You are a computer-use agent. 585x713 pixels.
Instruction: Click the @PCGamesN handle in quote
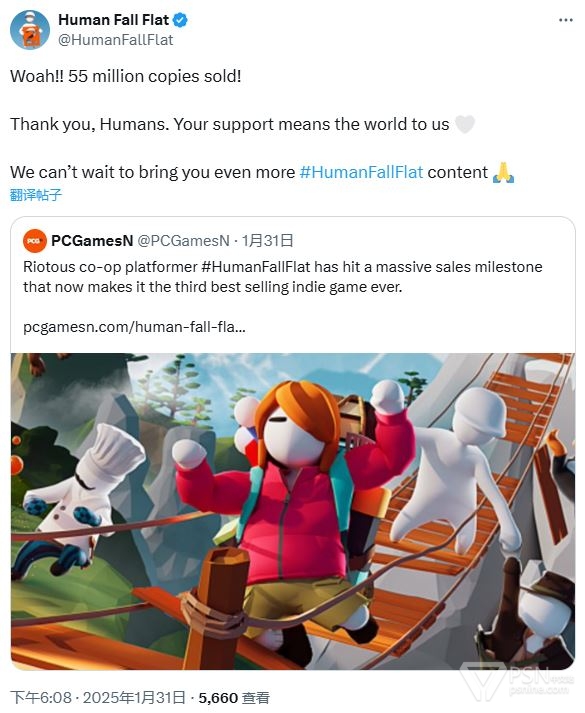click(x=183, y=241)
